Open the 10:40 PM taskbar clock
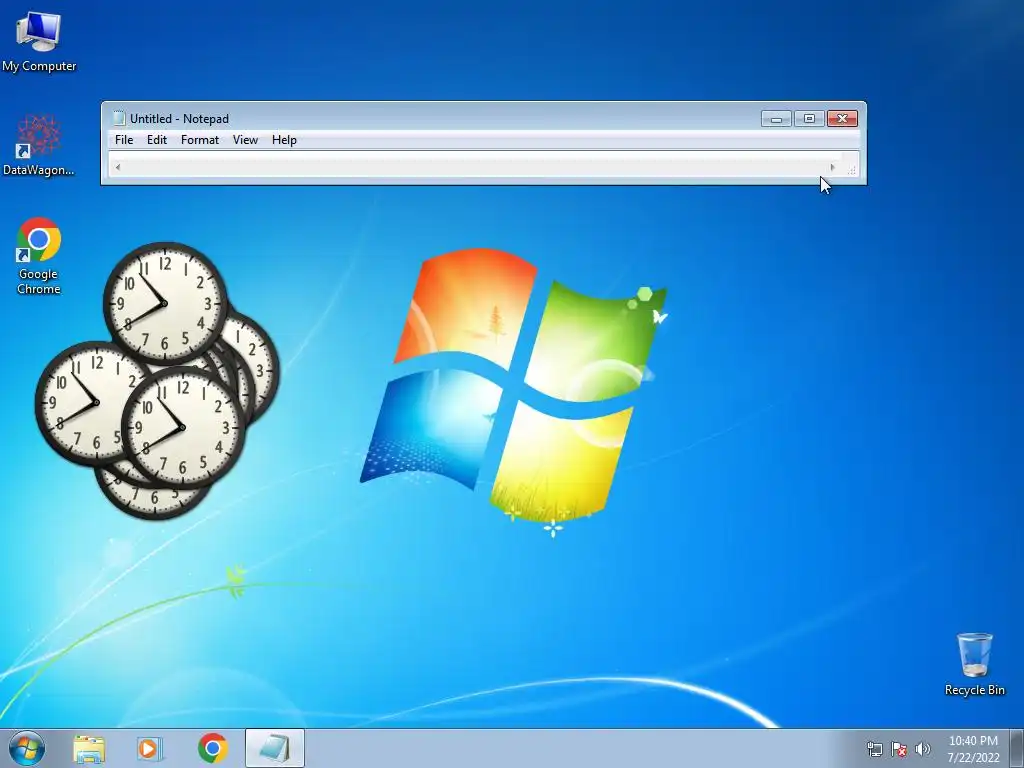The width and height of the screenshot is (1024, 768). [x=973, y=749]
